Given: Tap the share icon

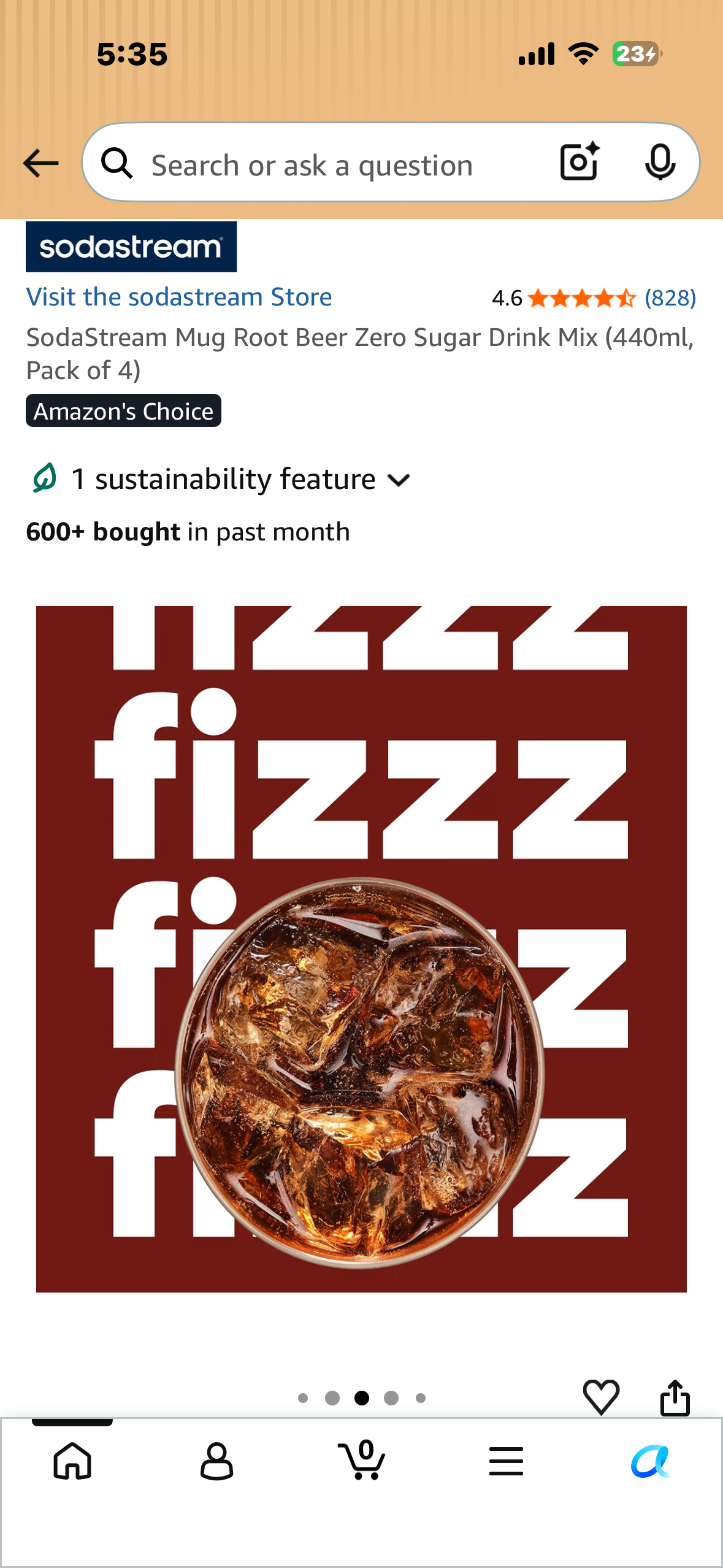Looking at the screenshot, I should 675,1397.
